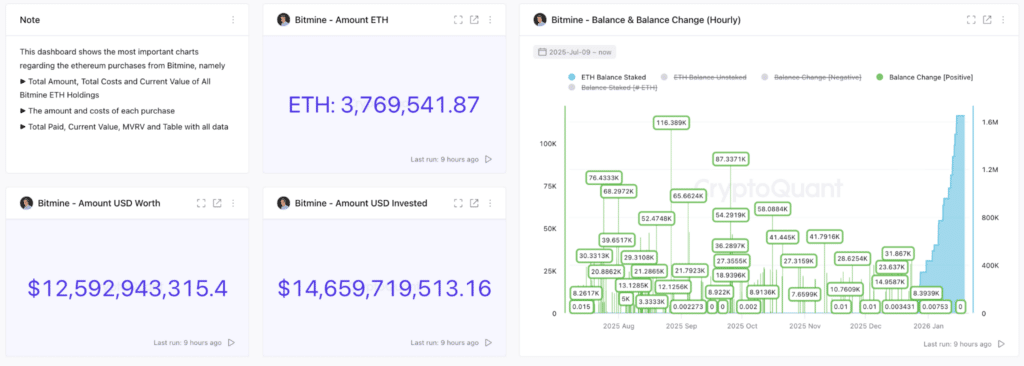The height and width of the screenshot is (366, 1024).
Task: Open Amount USD Invested three-dot menu
Action: coord(490,203)
